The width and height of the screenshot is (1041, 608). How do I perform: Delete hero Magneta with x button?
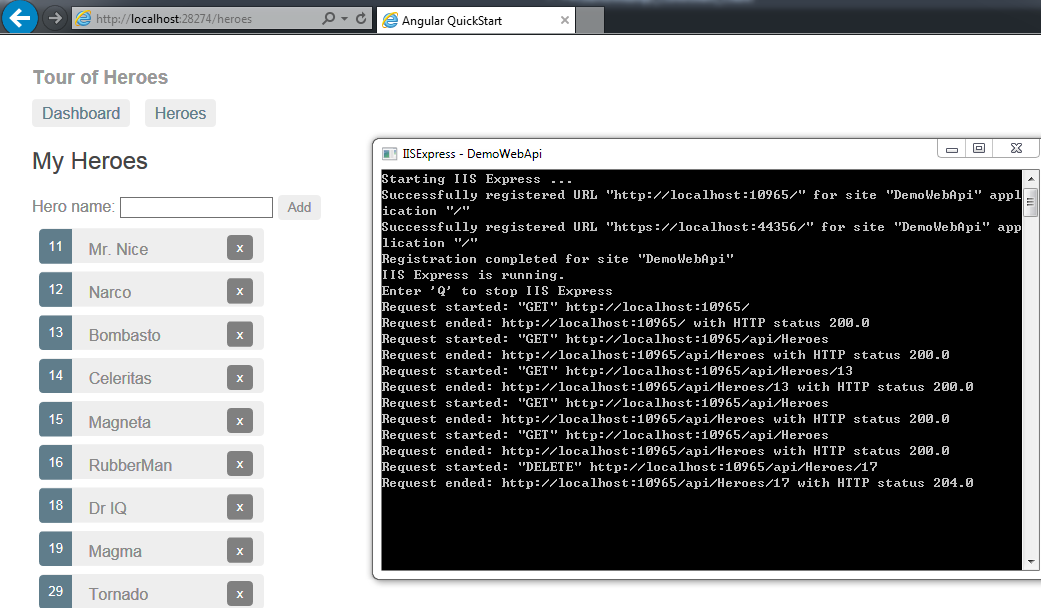(x=240, y=421)
